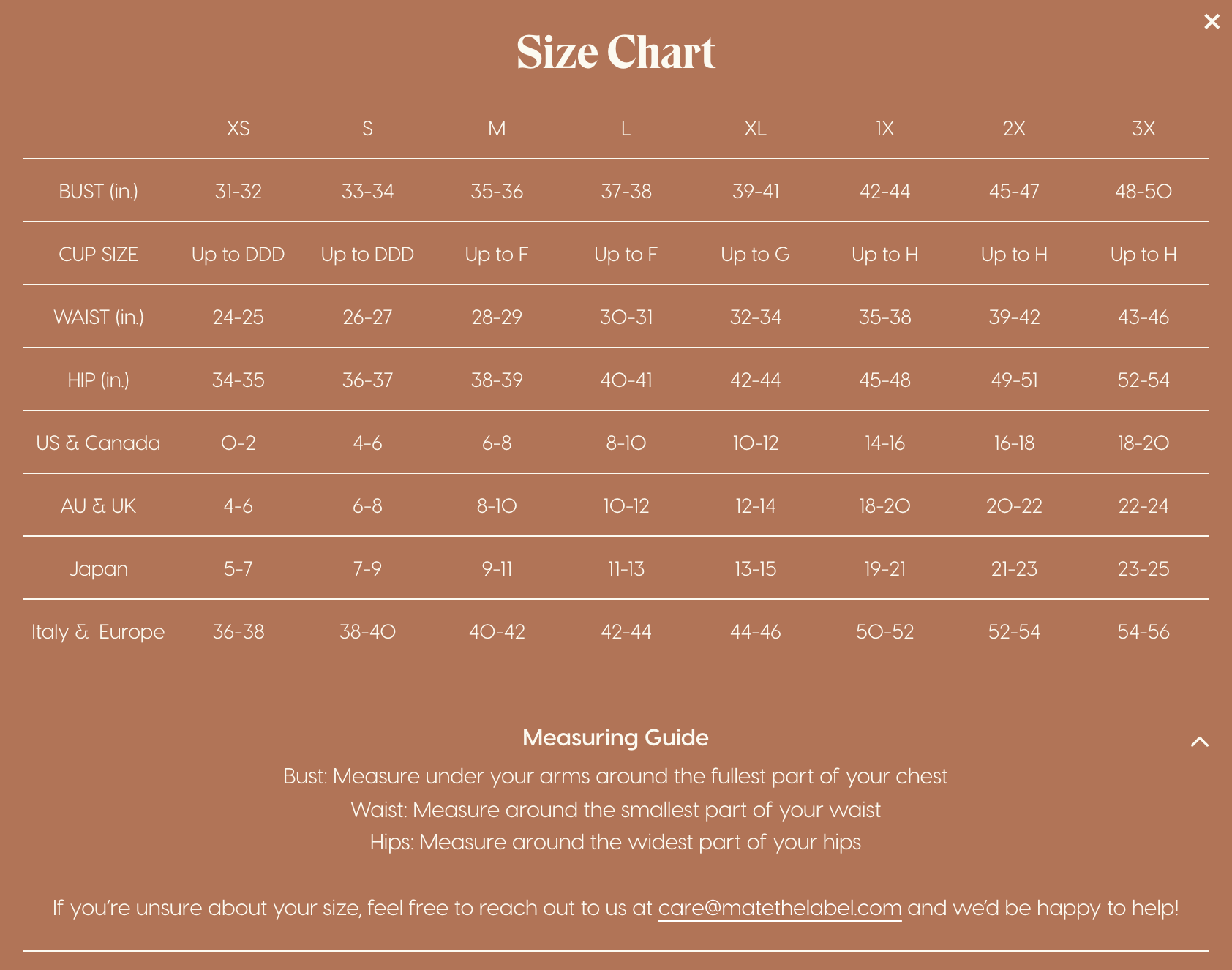The width and height of the screenshot is (1232, 970).
Task: Collapse the Measuring Guide section
Action: pyautogui.click(x=1200, y=742)
